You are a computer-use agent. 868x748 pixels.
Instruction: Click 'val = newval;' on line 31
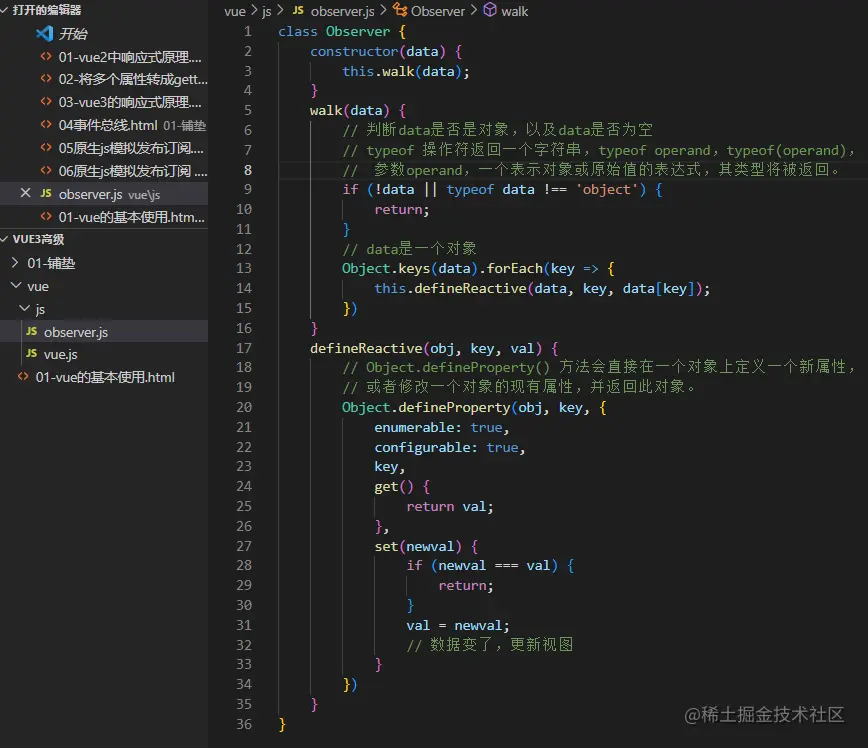[x=458, y=626]
